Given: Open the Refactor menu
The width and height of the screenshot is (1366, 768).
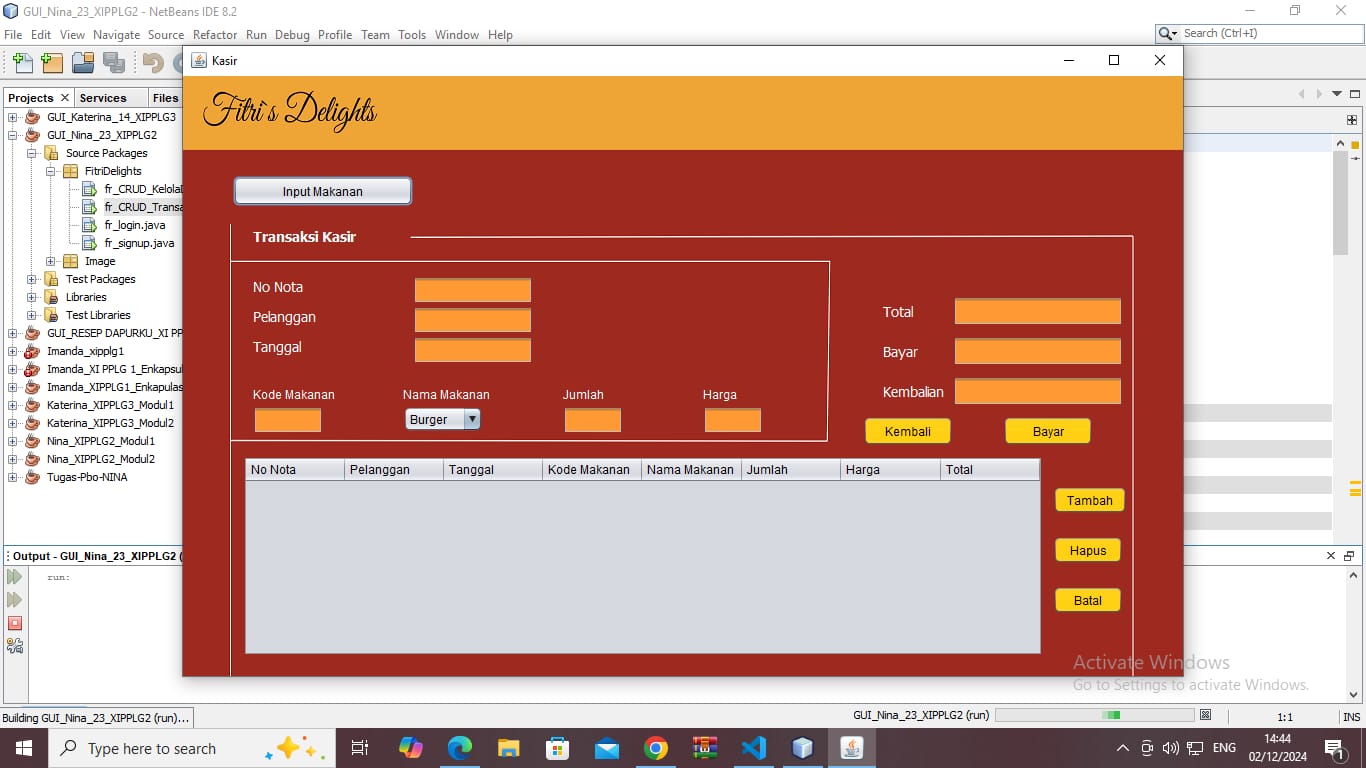Looking at the screenshot, I should (215, 34).
